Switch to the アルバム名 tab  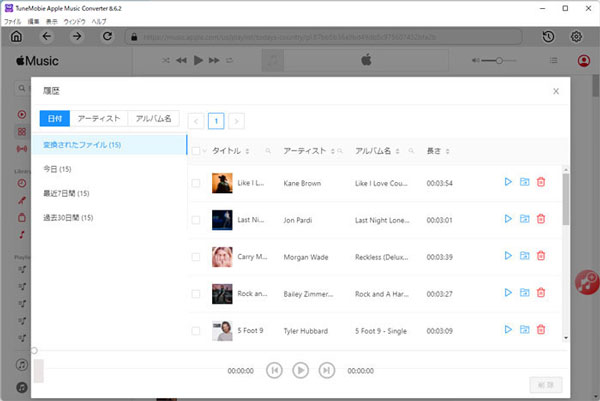(153, 119)
